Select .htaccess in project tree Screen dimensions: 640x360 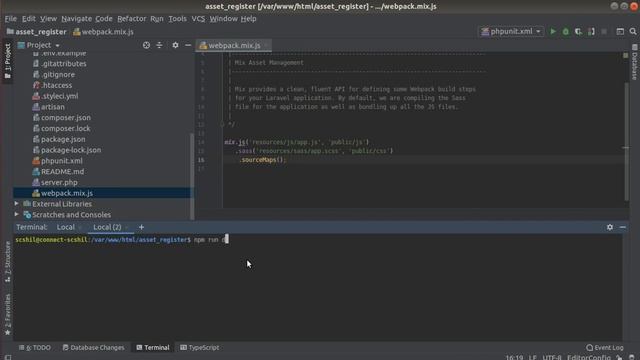tap(56, 85)
